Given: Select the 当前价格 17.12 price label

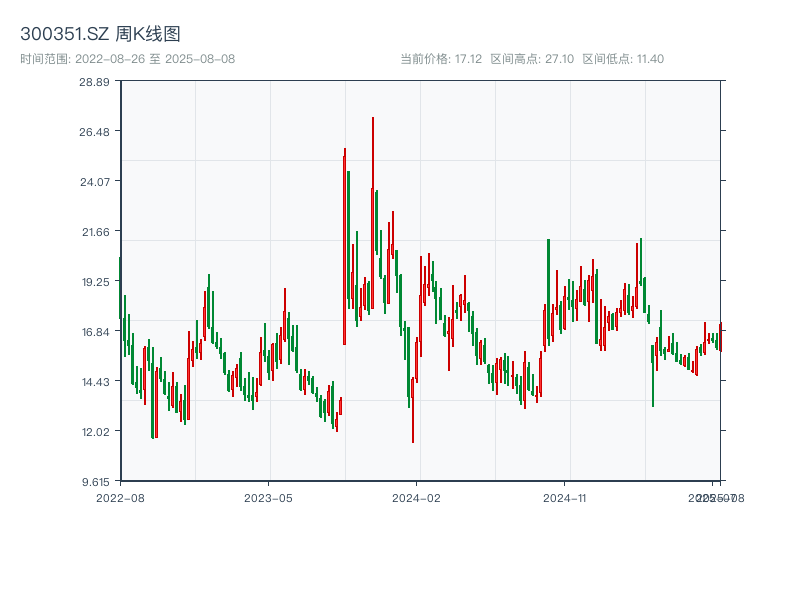Looking at the screenshot, I should (x=441, y=59).
